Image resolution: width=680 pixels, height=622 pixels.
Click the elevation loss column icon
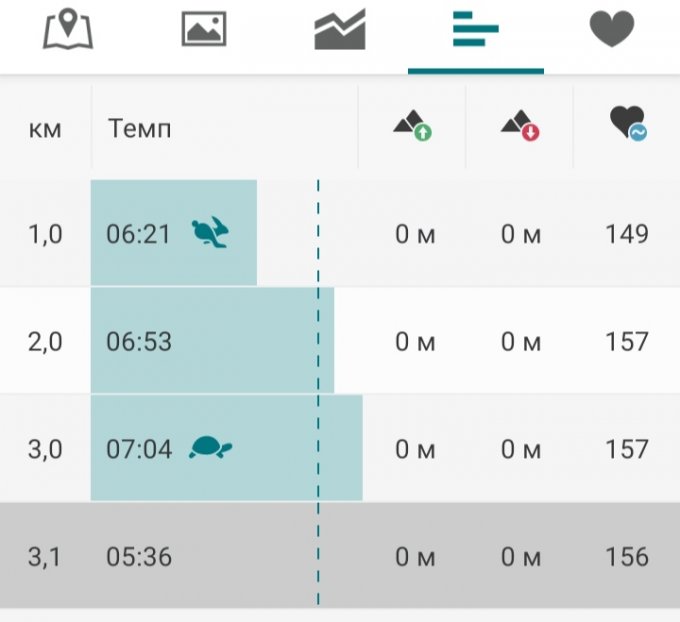tap(520, 126)
